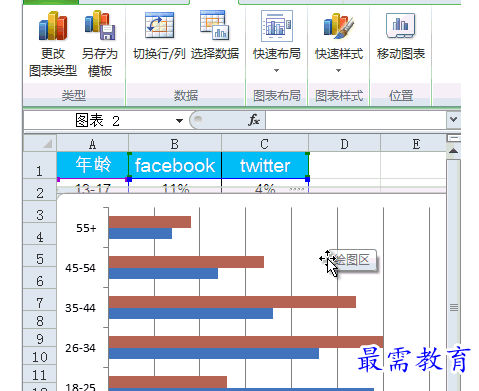Select row 1 header
Screen dimensions: 479x391
[x=40, y=166]
